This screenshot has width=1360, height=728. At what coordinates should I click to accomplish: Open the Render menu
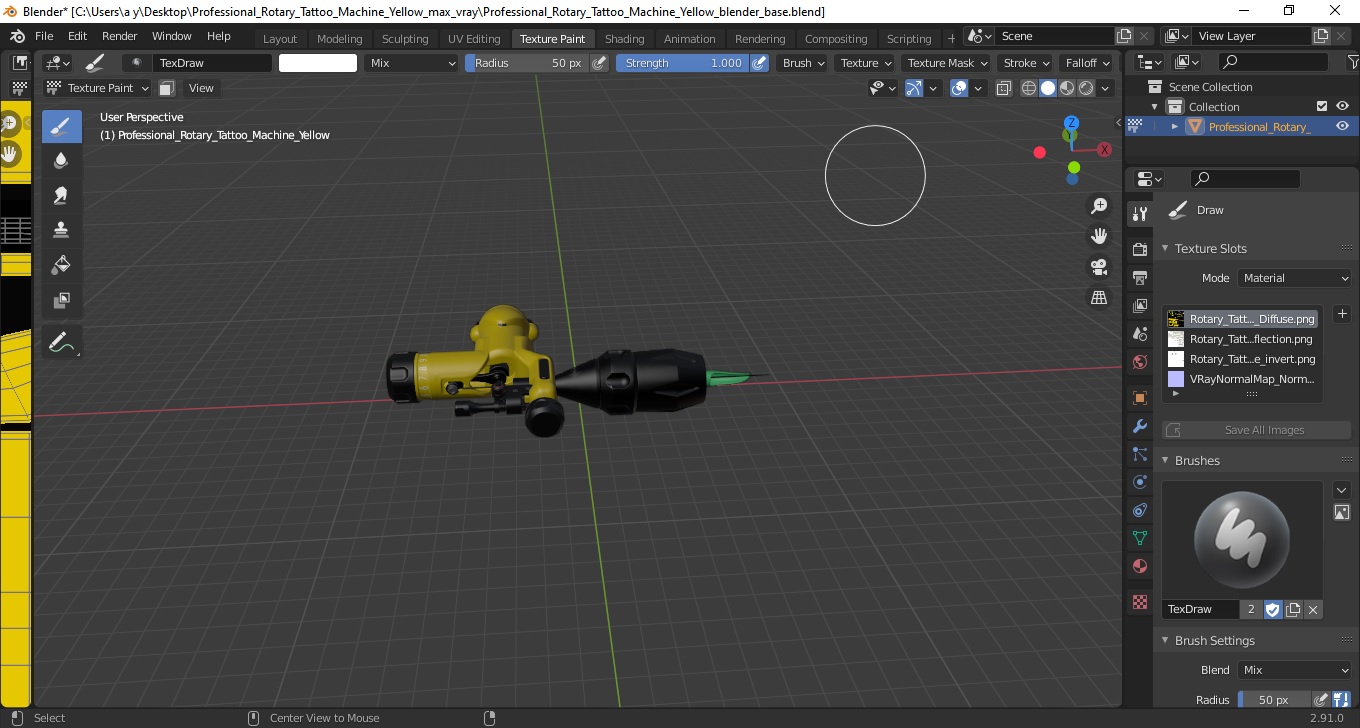(x=119, y=36)
